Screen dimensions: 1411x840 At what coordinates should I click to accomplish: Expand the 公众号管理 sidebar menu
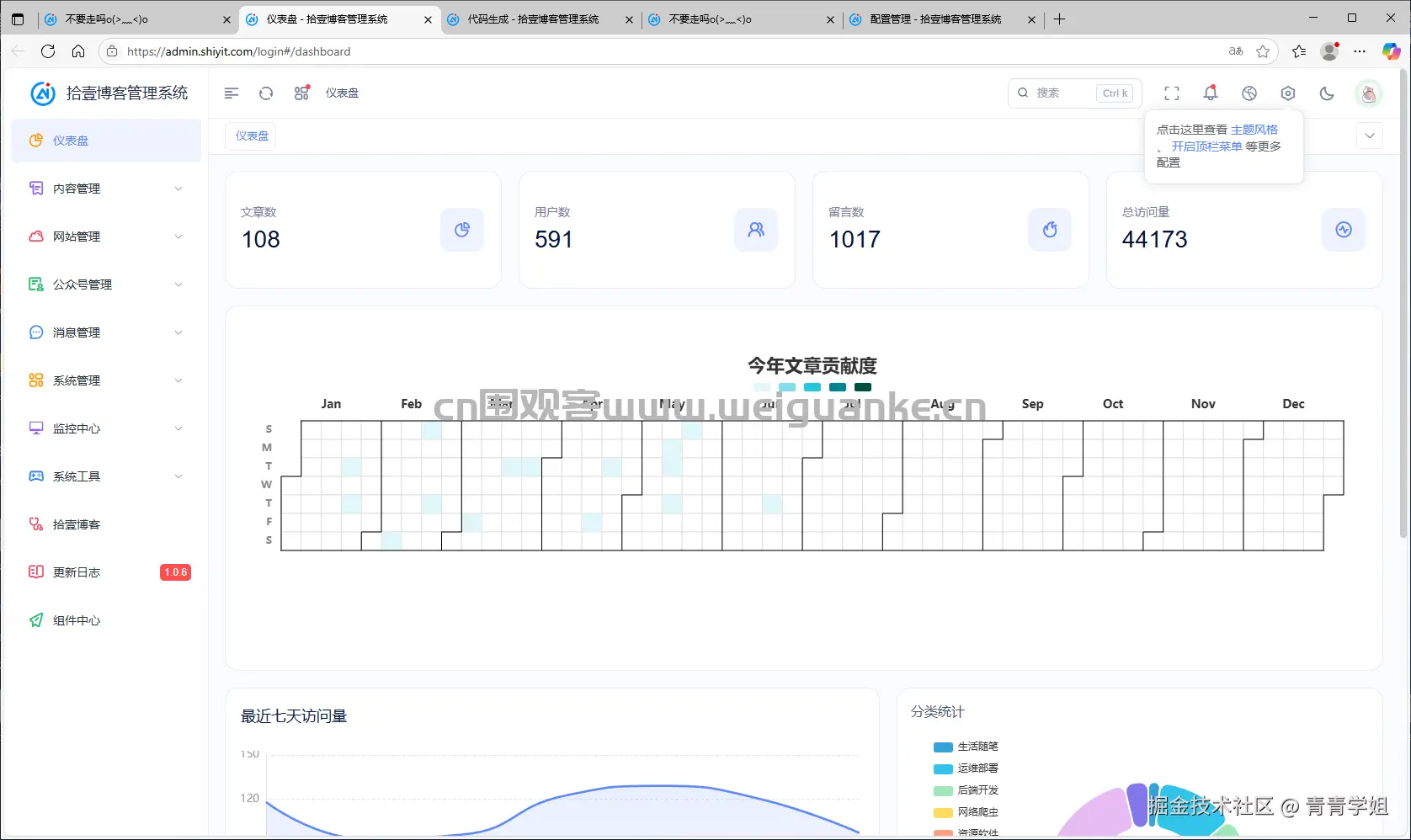pos(106,284)
